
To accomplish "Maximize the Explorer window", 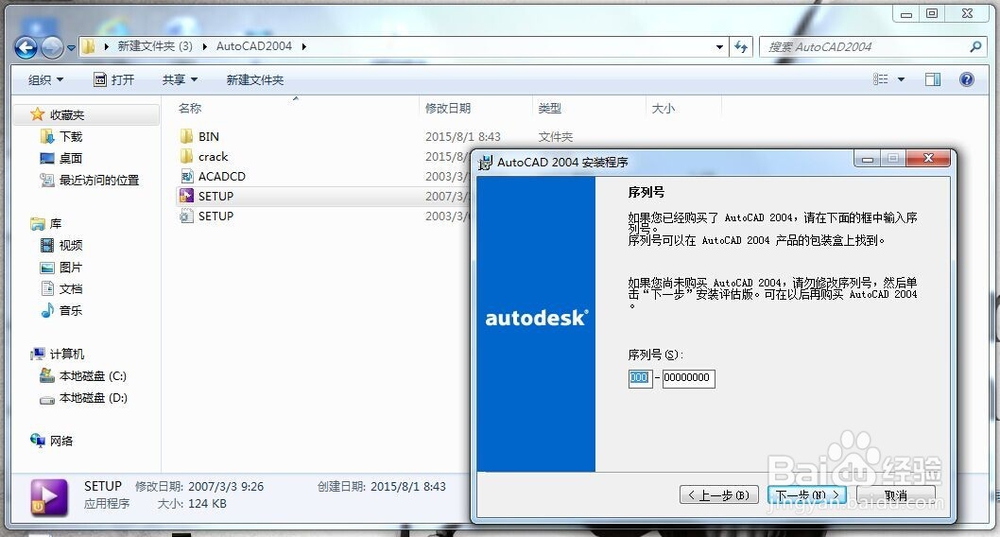I will pos(932,14).
